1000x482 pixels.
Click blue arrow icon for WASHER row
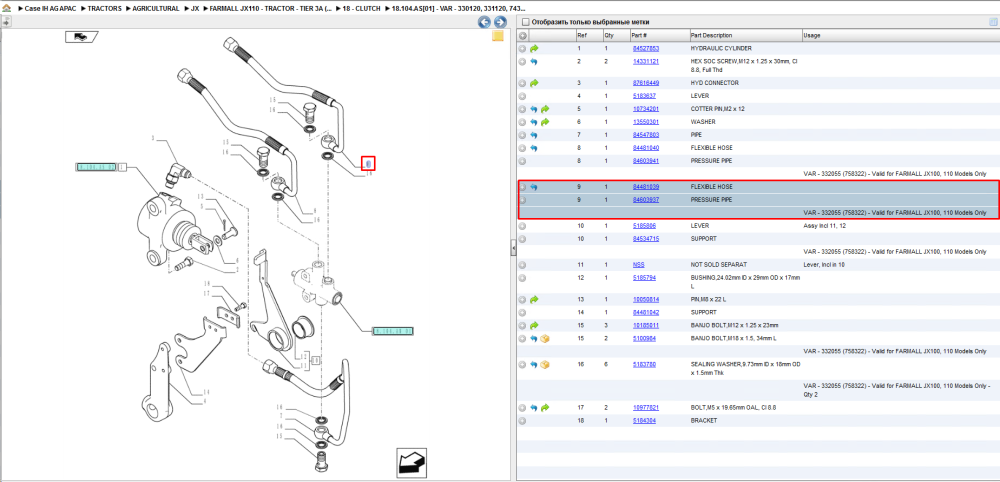pos(534,122)
